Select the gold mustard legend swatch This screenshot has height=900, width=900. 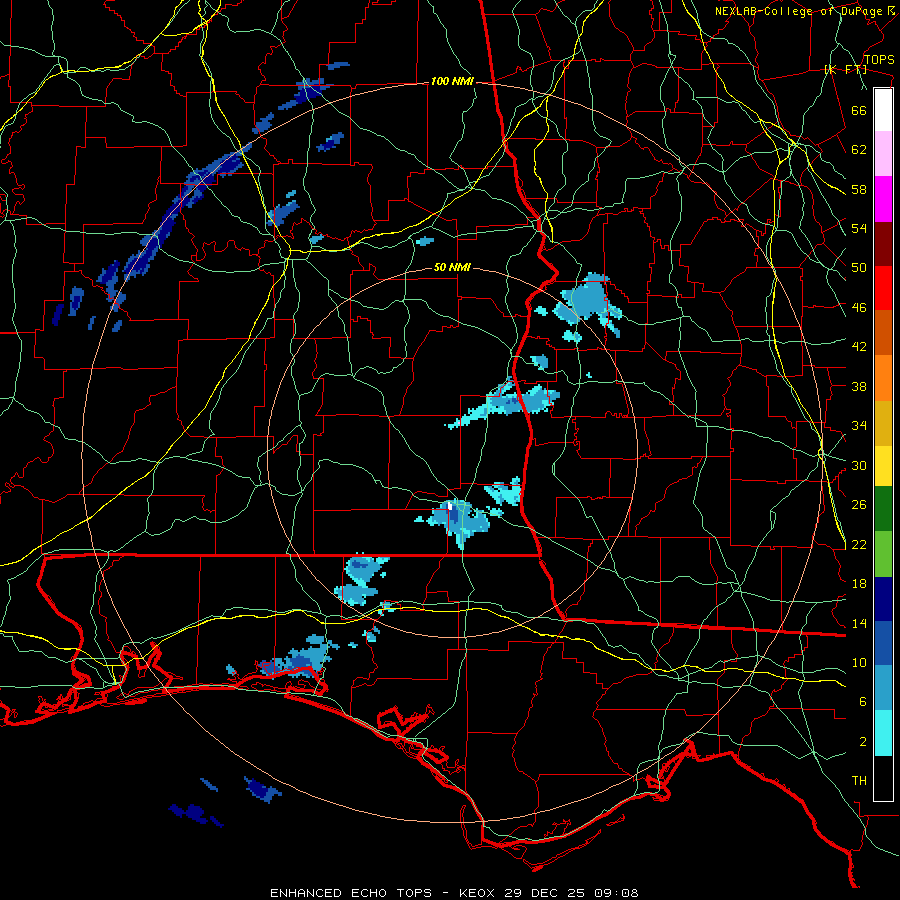(x=883, y=423)
